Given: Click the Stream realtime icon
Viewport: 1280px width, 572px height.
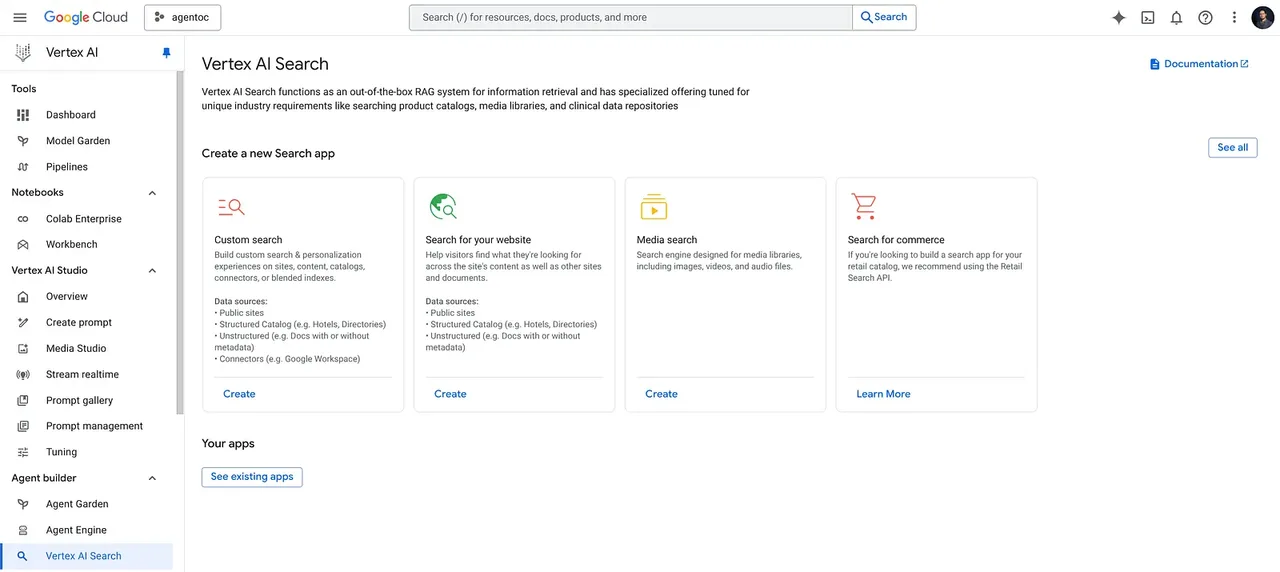Looking at the screenshot, I should coord(23,374).
